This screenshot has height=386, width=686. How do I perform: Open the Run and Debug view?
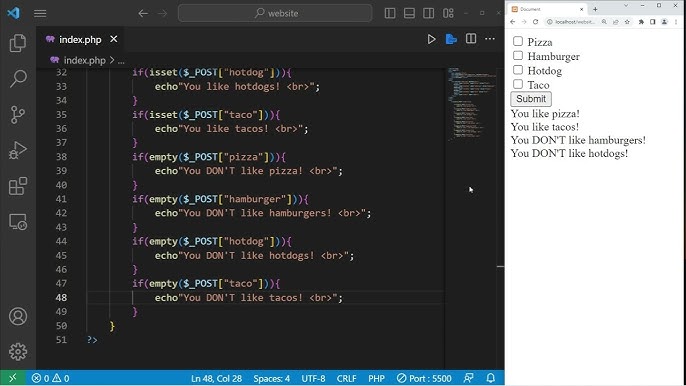click(x=18, y=150)
